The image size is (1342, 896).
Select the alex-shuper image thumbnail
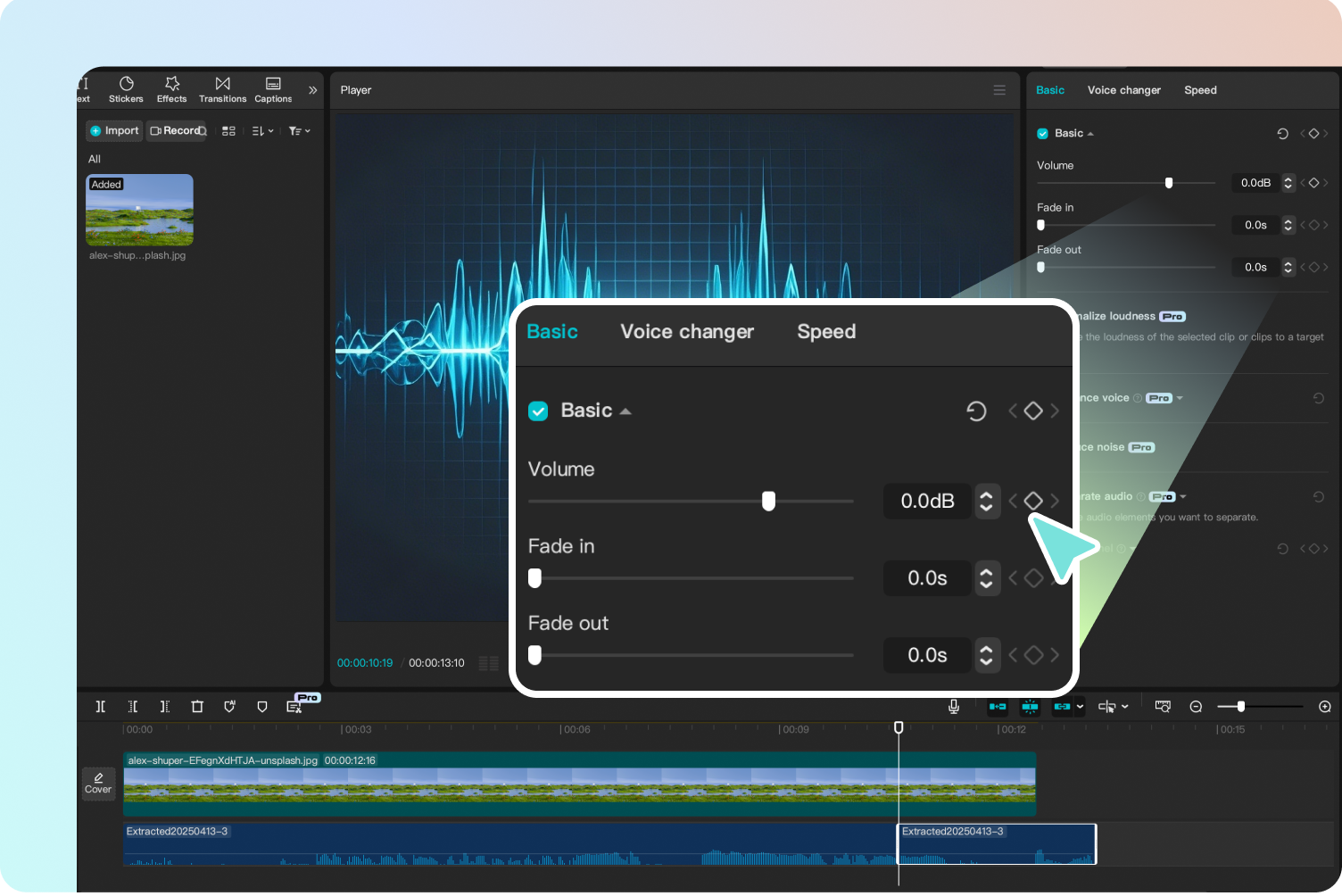pyautogui.click(x=139, y=209)
